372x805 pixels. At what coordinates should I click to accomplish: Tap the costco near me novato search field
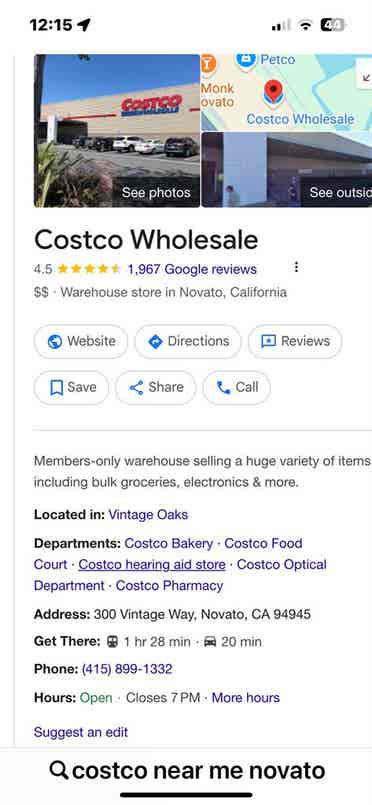coord(187,770)
